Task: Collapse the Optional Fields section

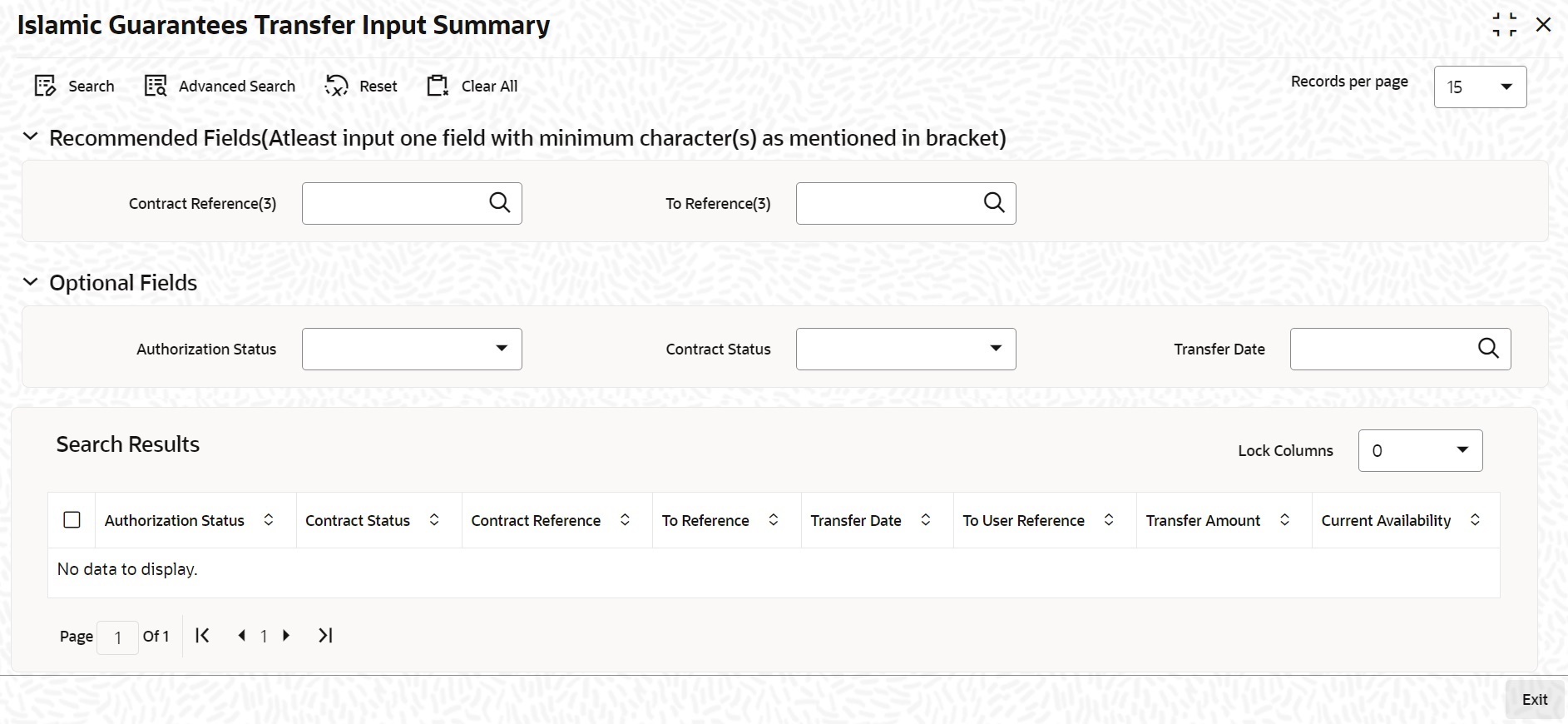Action: coord(31,282)
